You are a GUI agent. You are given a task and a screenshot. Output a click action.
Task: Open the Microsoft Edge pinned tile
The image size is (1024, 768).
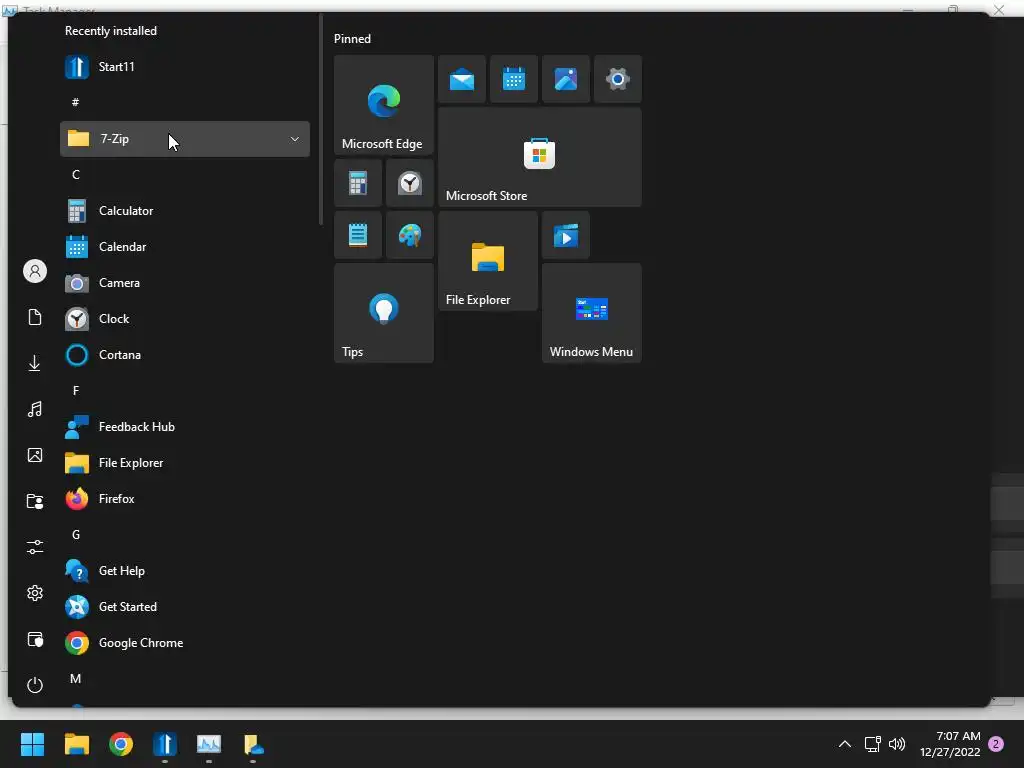tap(383, 105)
